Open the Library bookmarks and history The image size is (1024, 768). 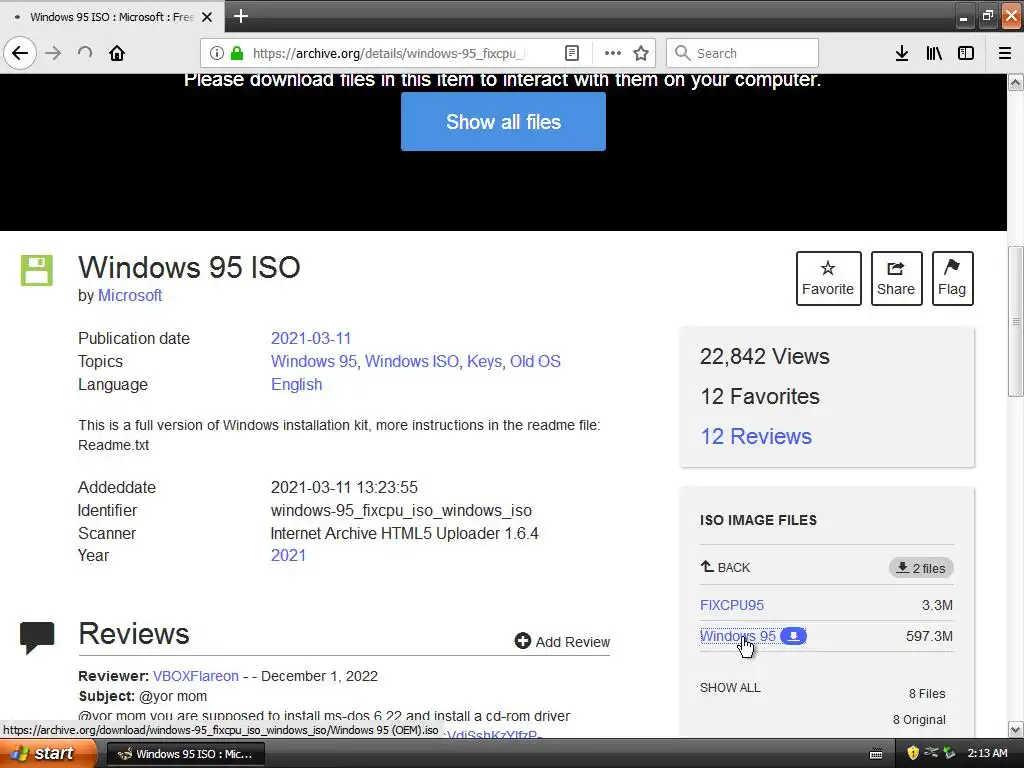934,53
